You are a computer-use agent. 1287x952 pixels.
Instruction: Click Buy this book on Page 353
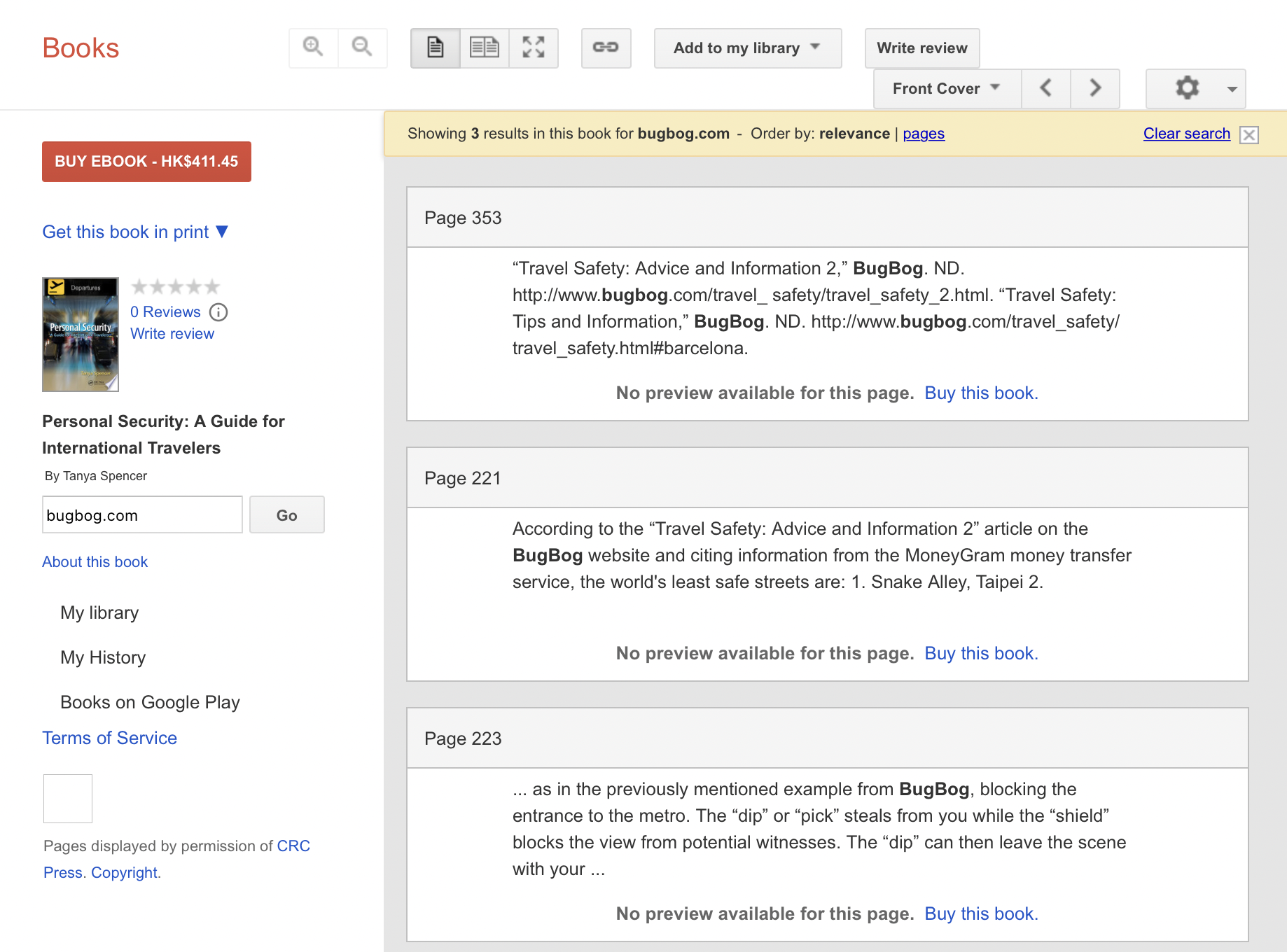pos(982,393)
